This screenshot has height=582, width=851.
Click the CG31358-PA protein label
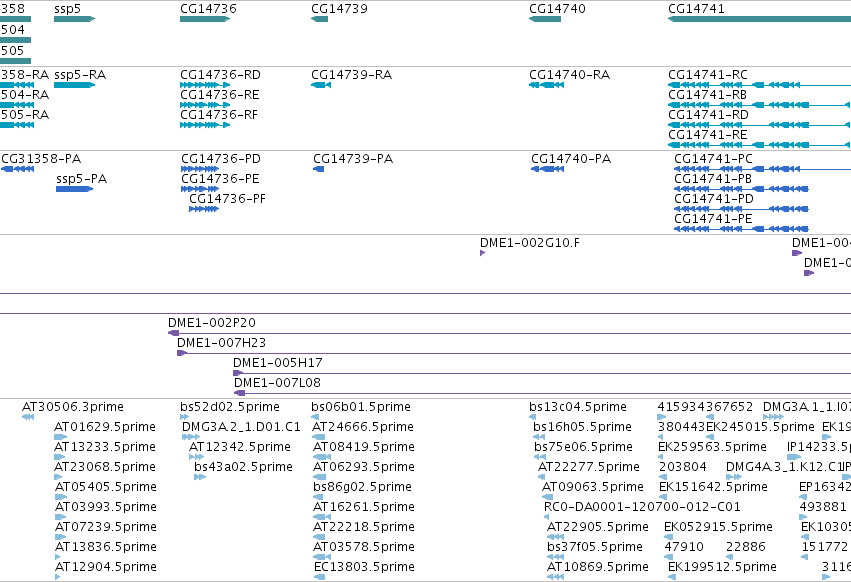(41, 159)
